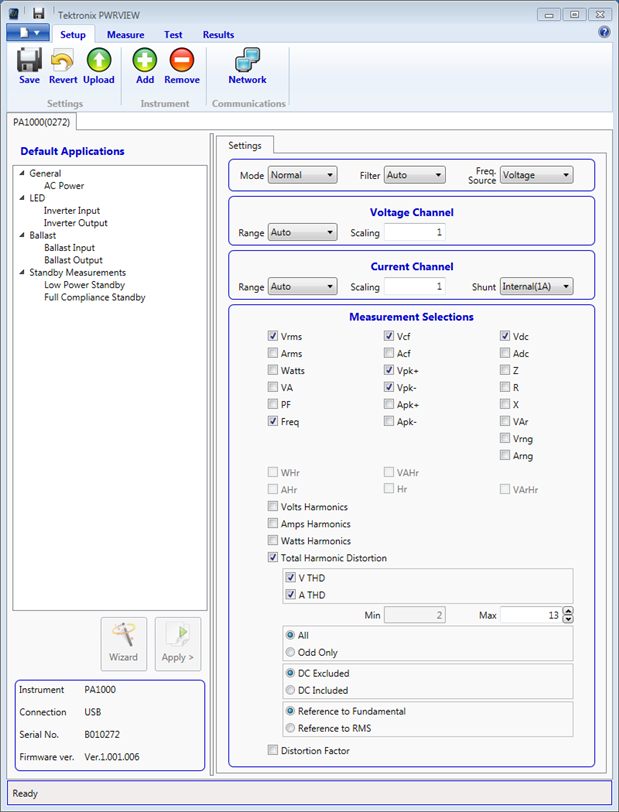Enable the Watts measurement checkbox

pos(272,370)
